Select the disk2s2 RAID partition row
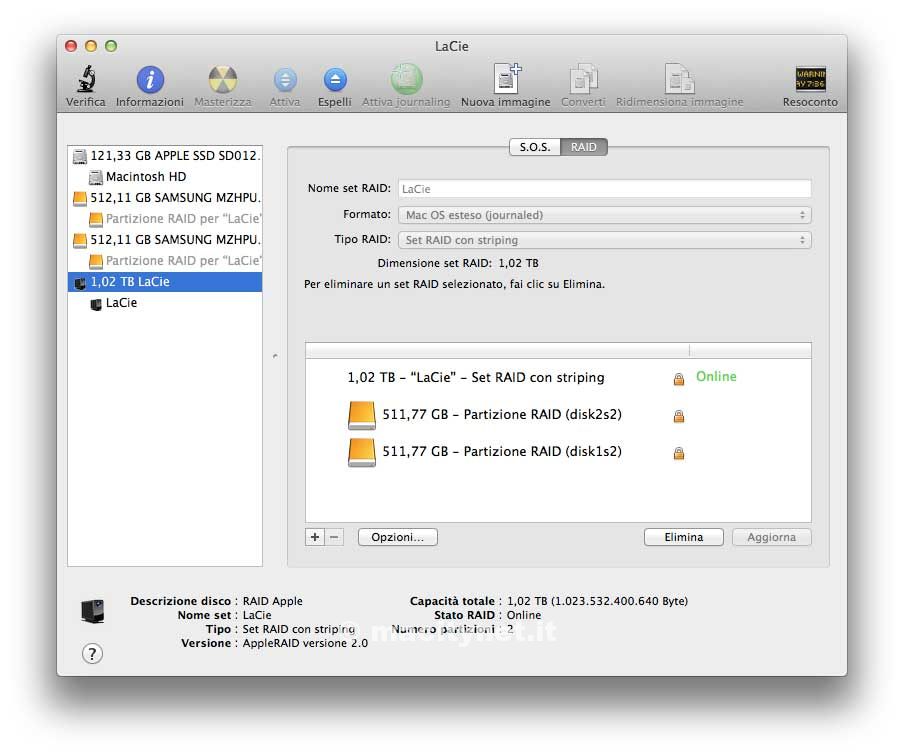This screenshot has width=904, height=755. click(501, 415)
